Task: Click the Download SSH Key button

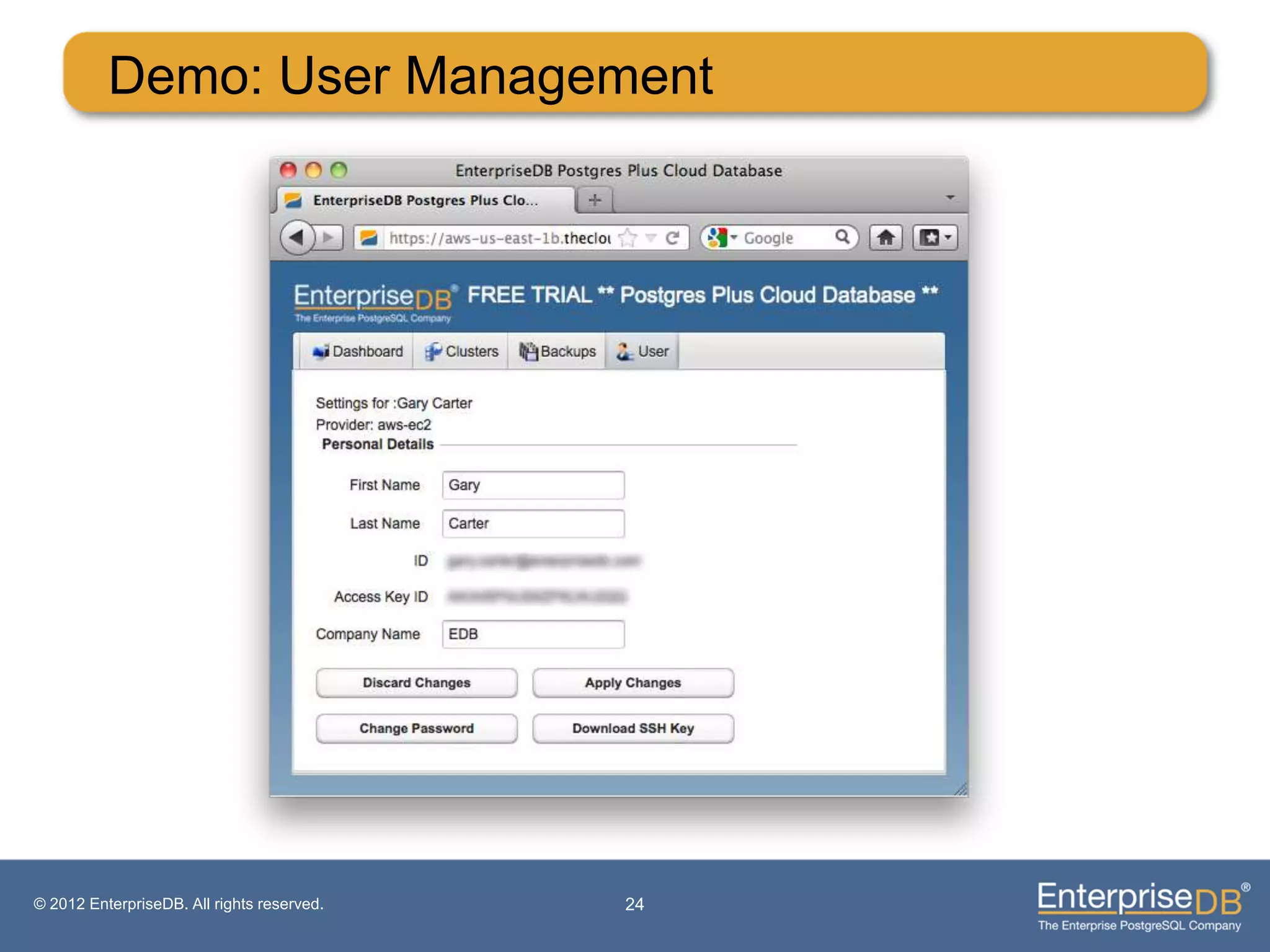Action: pos(633,728)
